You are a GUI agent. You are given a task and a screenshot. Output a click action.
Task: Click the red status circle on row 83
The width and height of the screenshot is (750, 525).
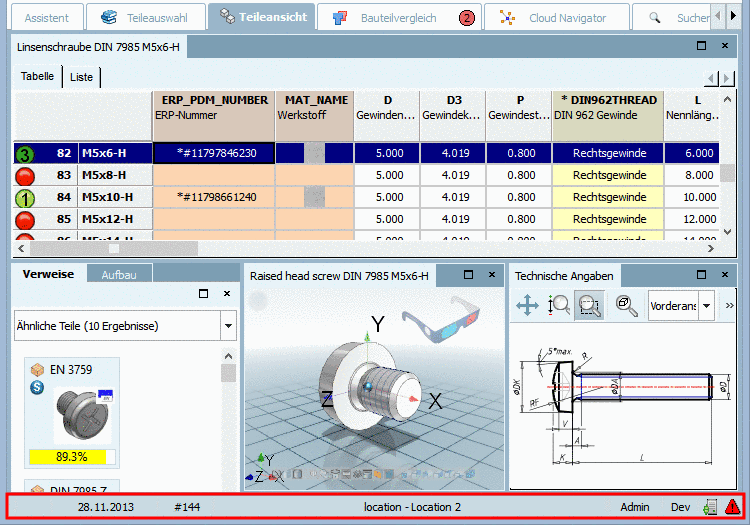[x=26, y=176]
